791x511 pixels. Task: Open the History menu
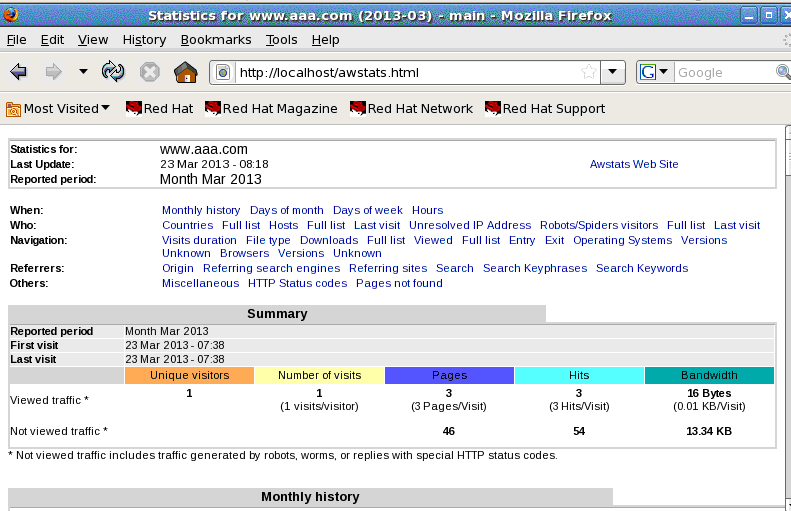[144, 39]
